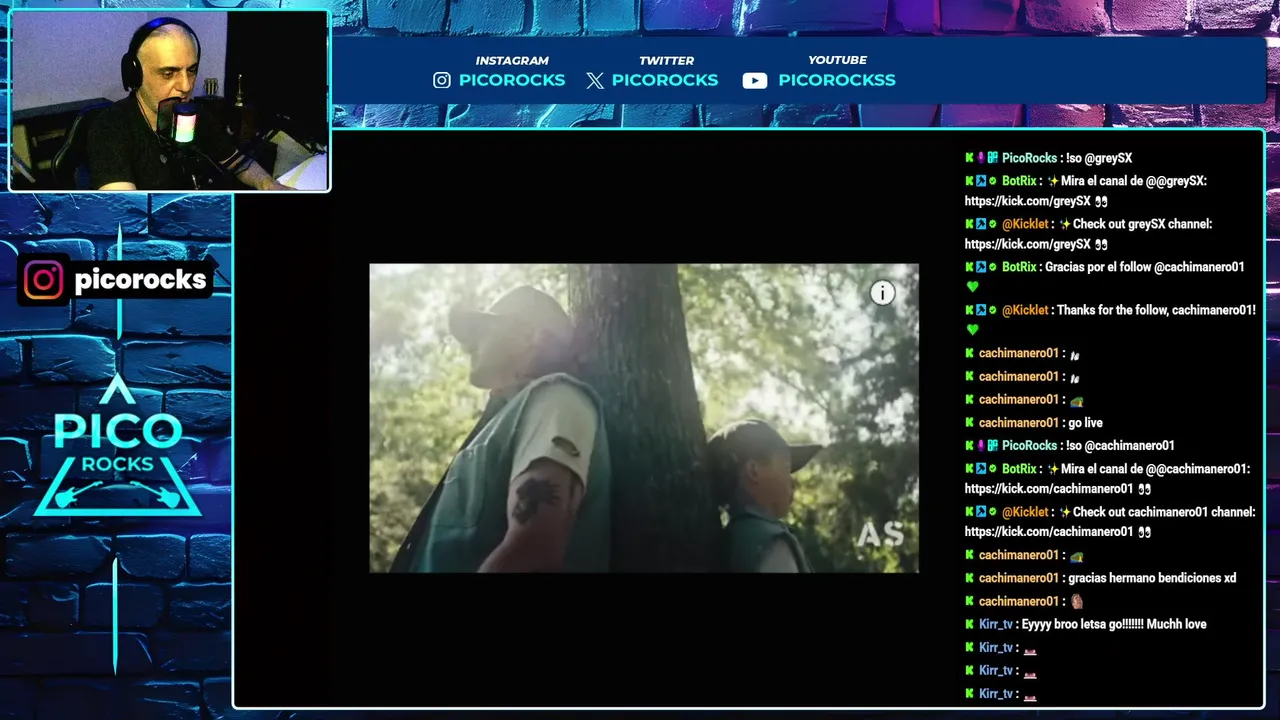Click PicoRocks username in '!so @greySX' message
1280x720 pixels.
tap(1029, 158)
